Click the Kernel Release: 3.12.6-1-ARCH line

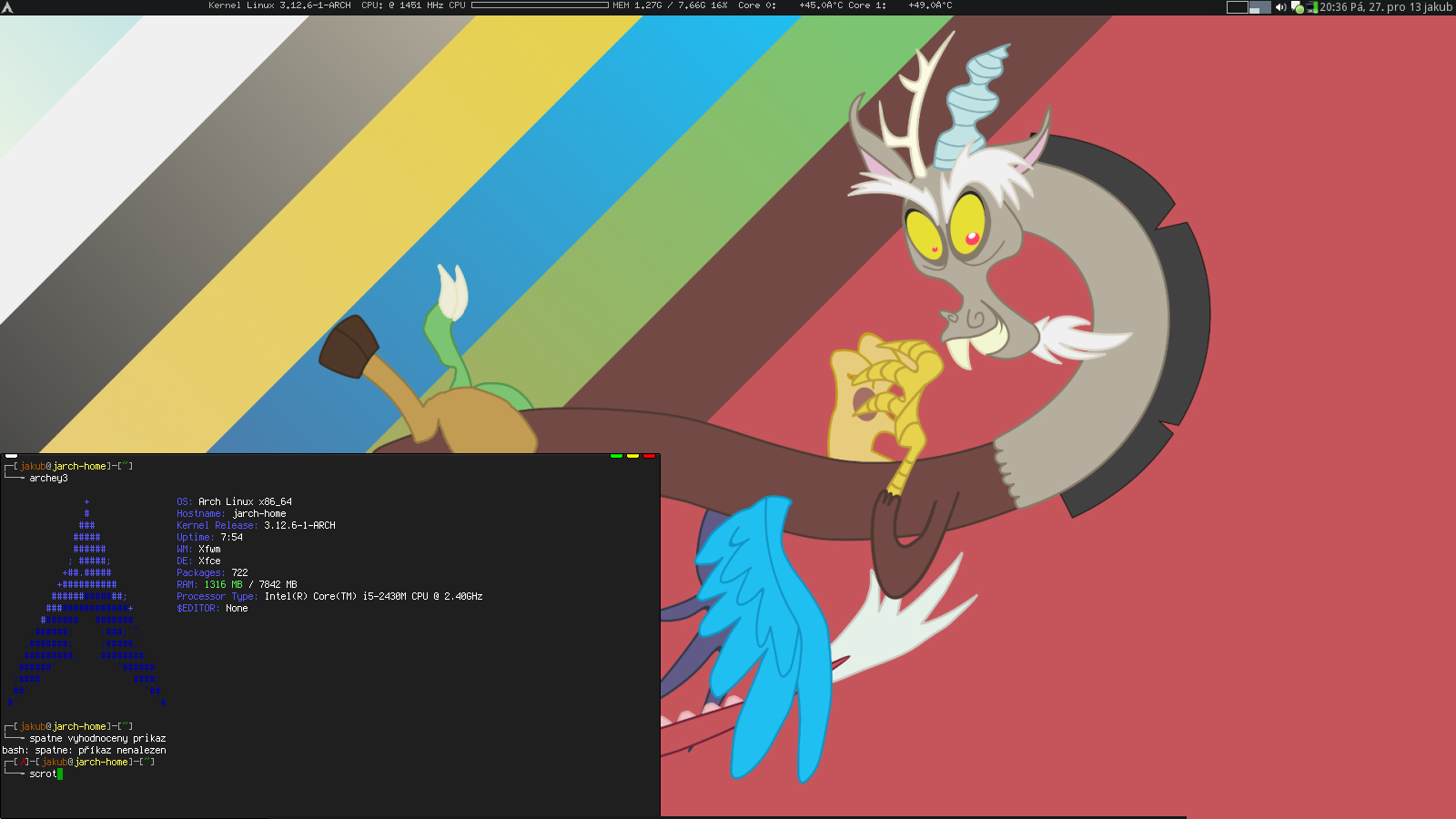click(256, 525)
